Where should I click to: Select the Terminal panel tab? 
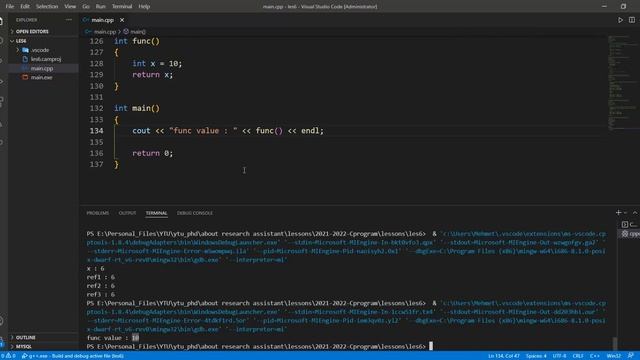[x=156, y=213]
